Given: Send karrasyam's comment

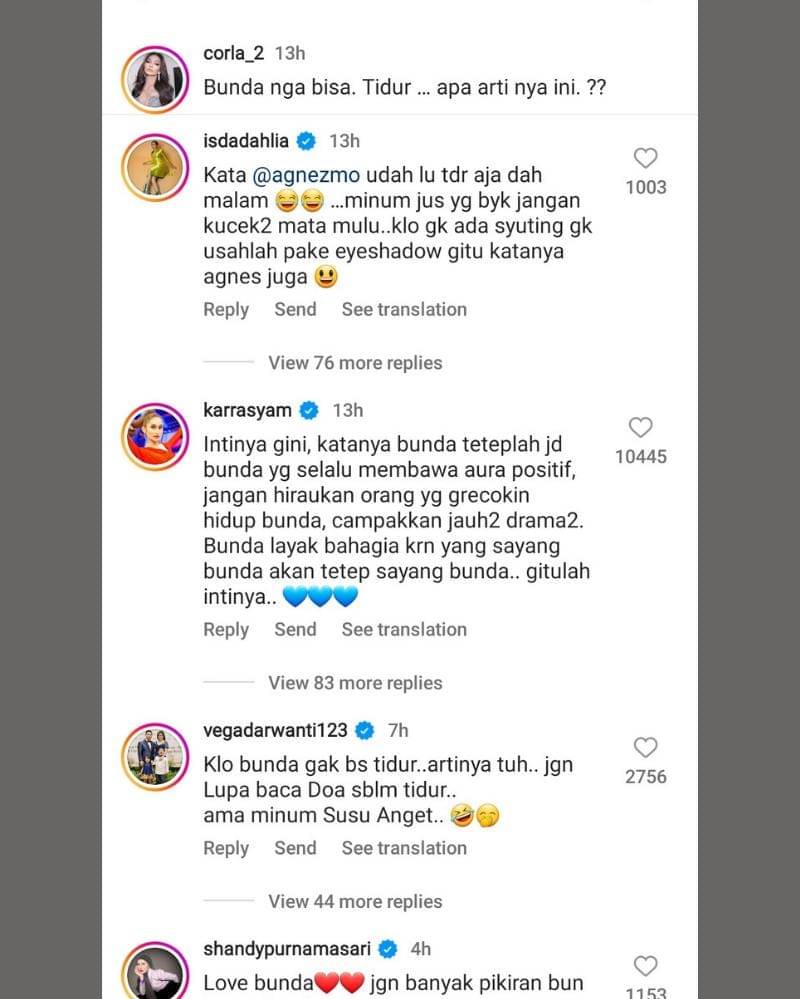Looking at the screenshot, I should pyautogui.click(x=295, y=629).
